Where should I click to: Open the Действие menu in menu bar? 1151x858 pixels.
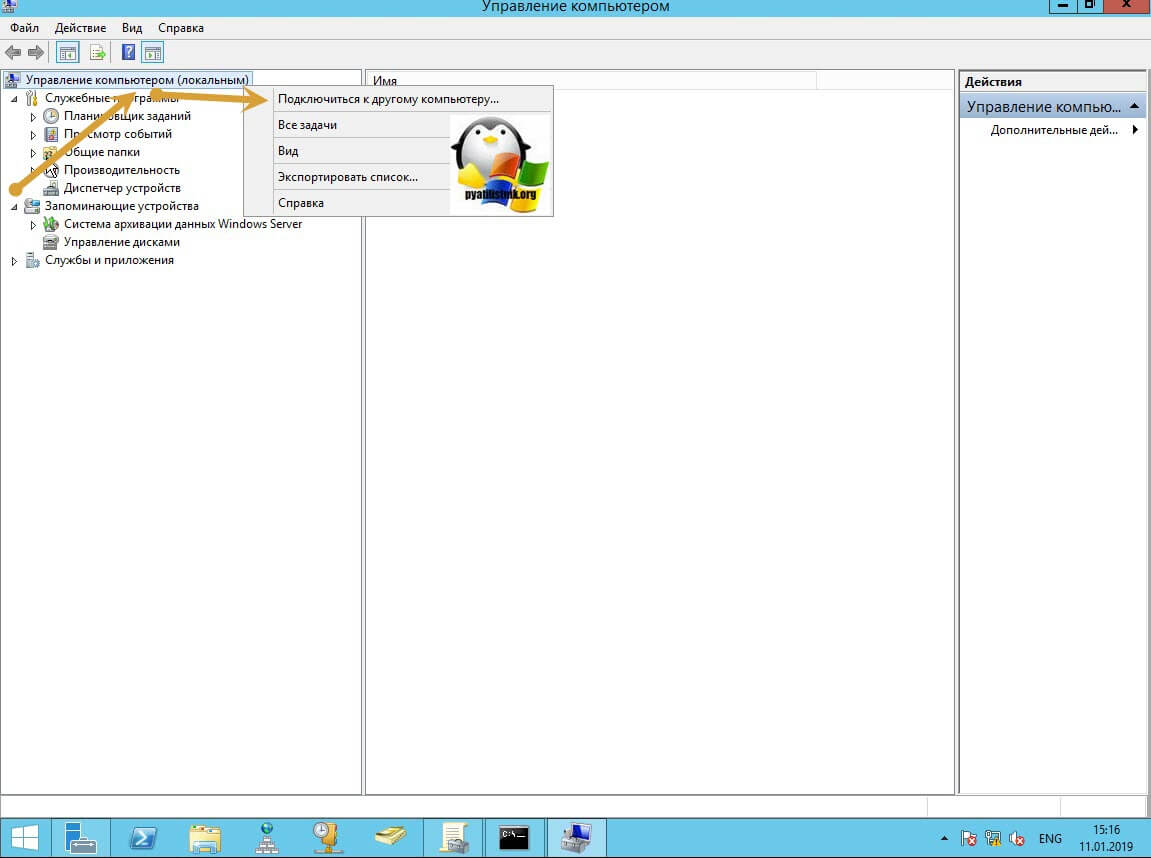(80, 28)
